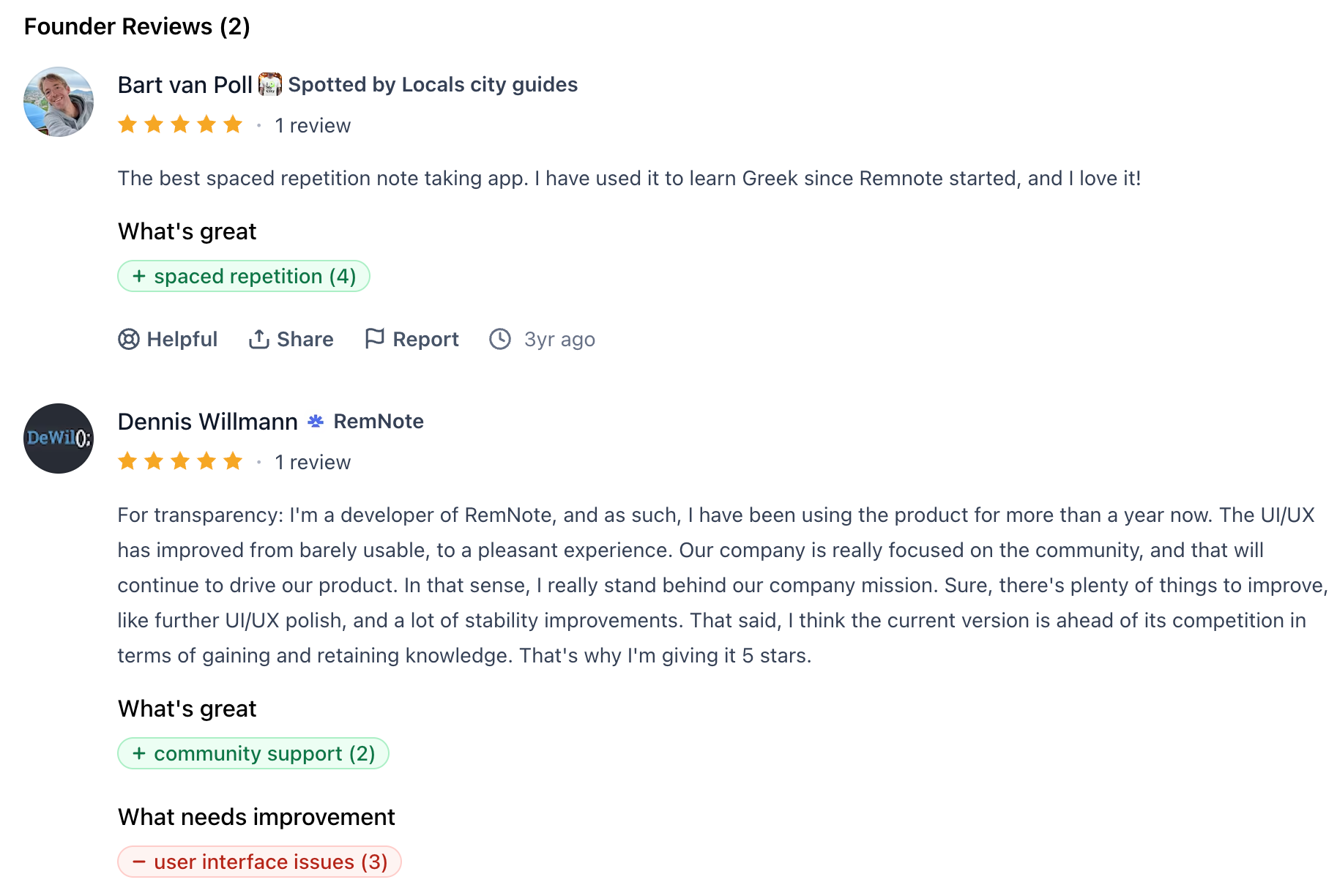Click the RemNote logo icon

316,421
